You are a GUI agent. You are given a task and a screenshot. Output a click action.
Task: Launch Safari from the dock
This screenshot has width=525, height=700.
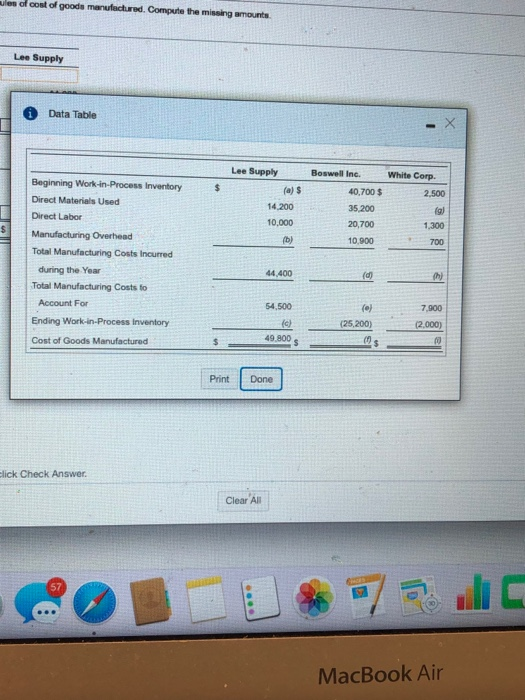pyautogui.click(x=95, y=603)
